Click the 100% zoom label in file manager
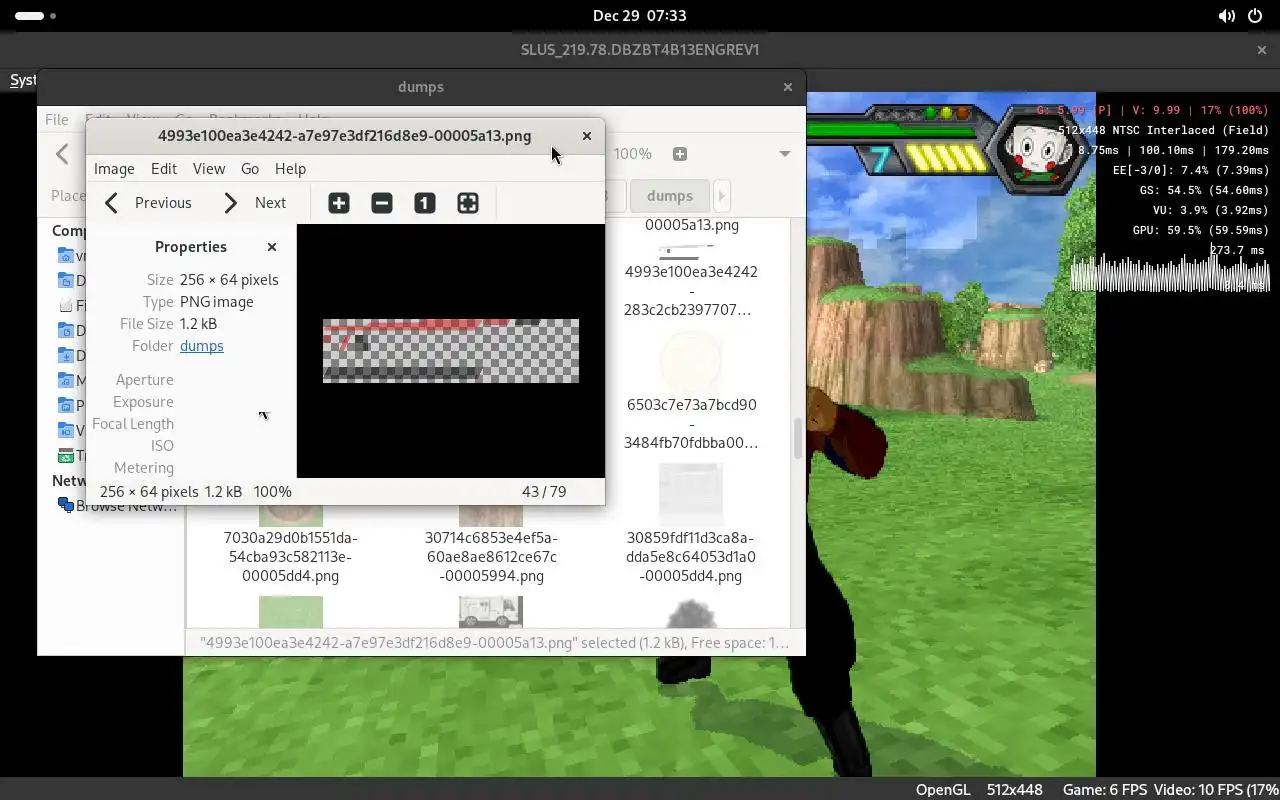1280x800 pixels. coord(633,154)
